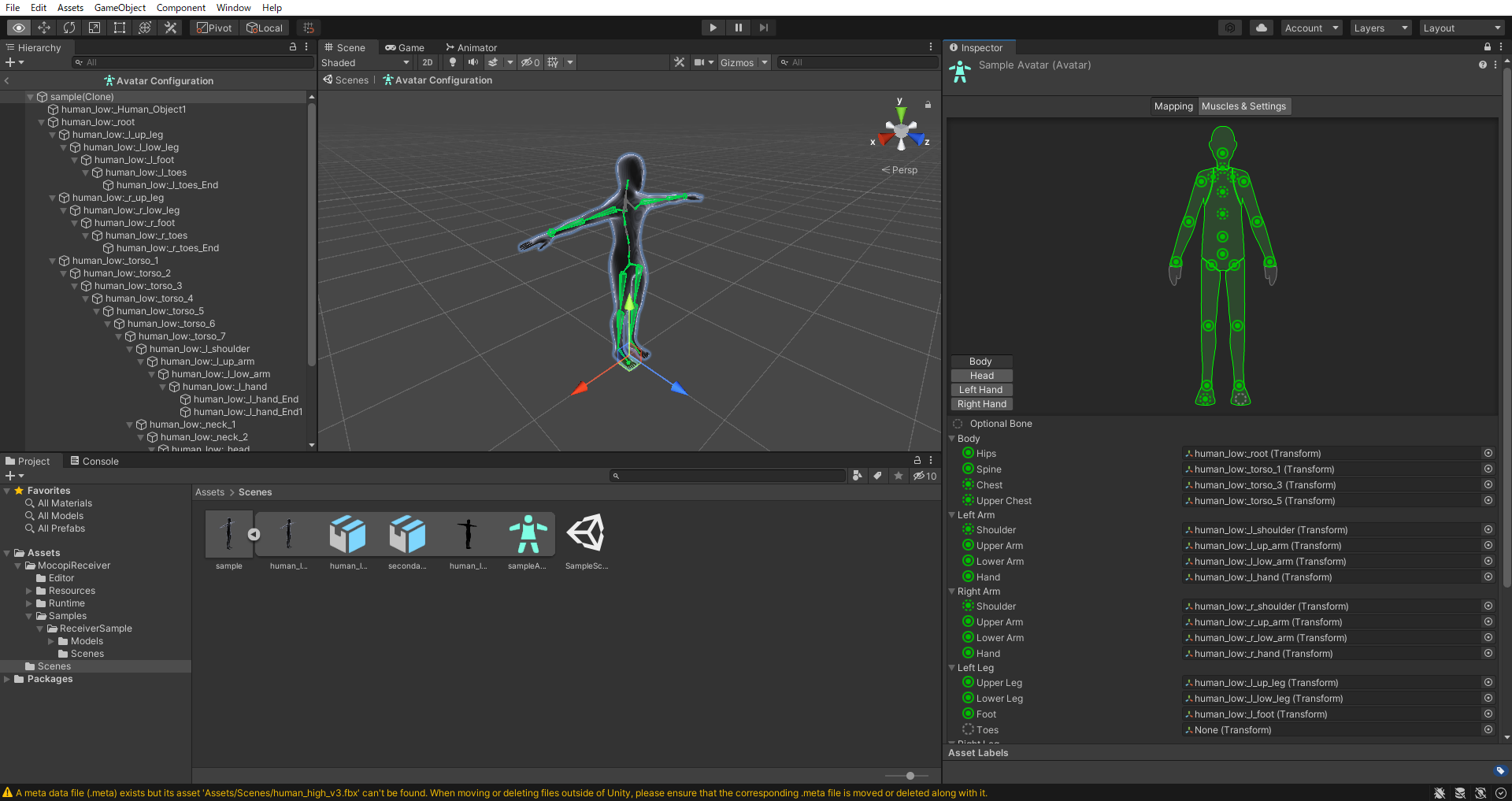The image size is (1512, 801).
Task: Switch to the Muscles & Settings tab
Action: point(1243,106)
